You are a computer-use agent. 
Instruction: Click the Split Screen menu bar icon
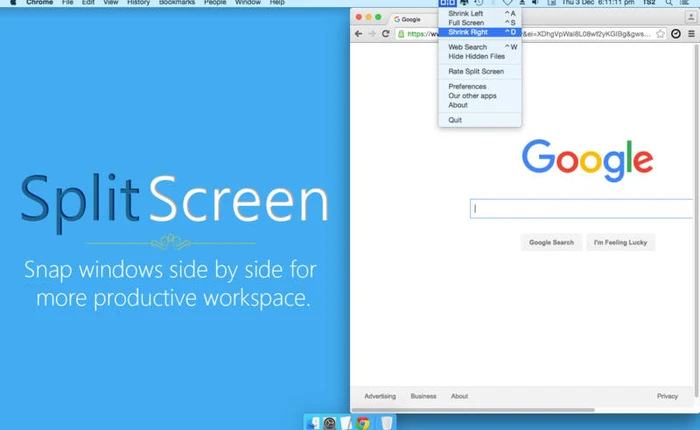[x=446, y=4]
